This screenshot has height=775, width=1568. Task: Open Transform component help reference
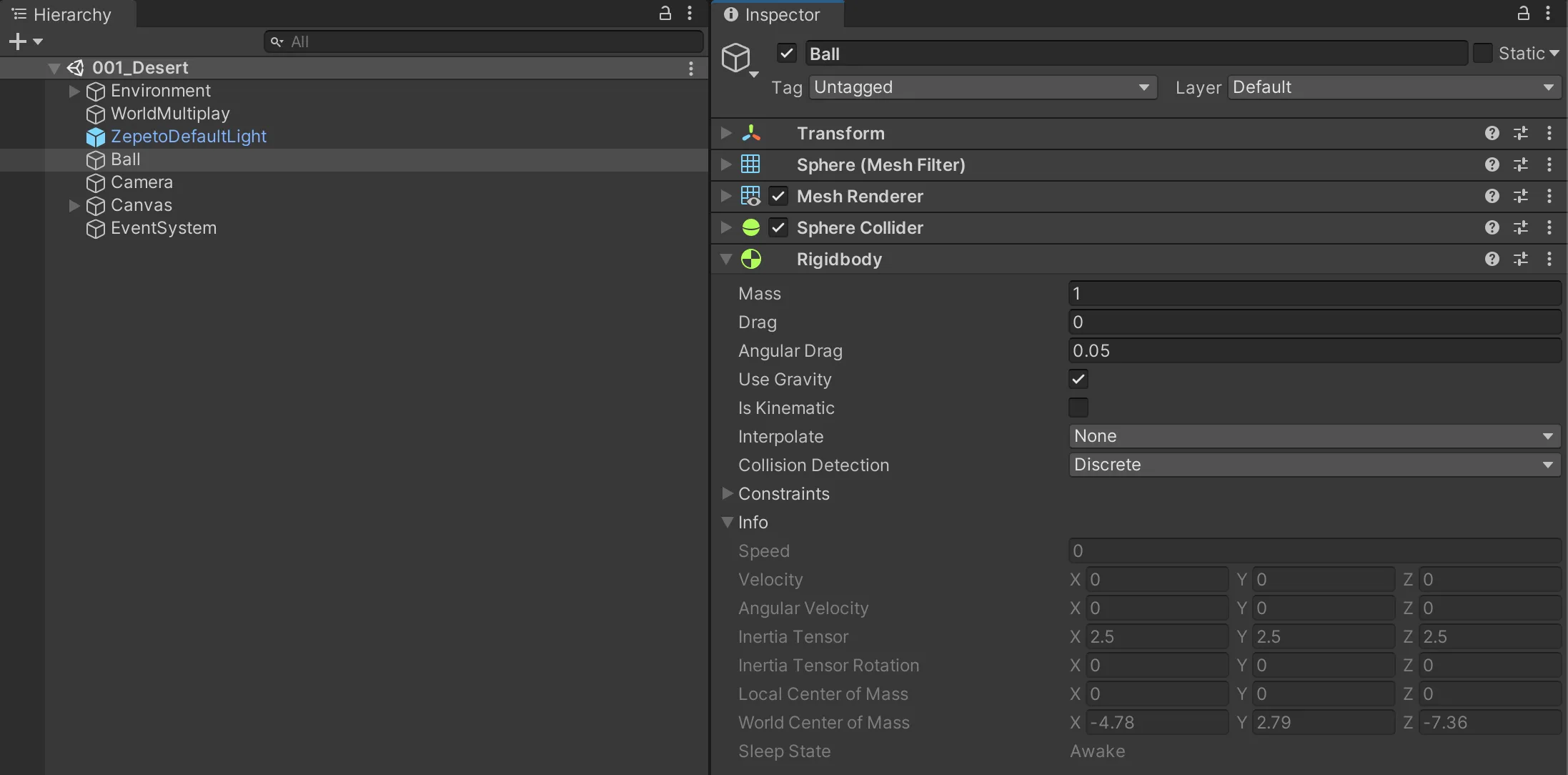point(1492,133)
